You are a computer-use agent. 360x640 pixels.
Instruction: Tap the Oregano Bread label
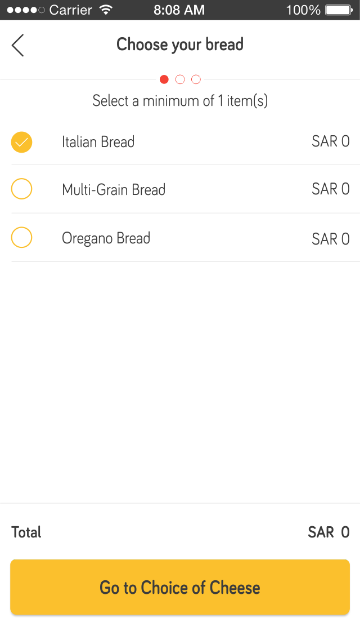click(106, 238)
